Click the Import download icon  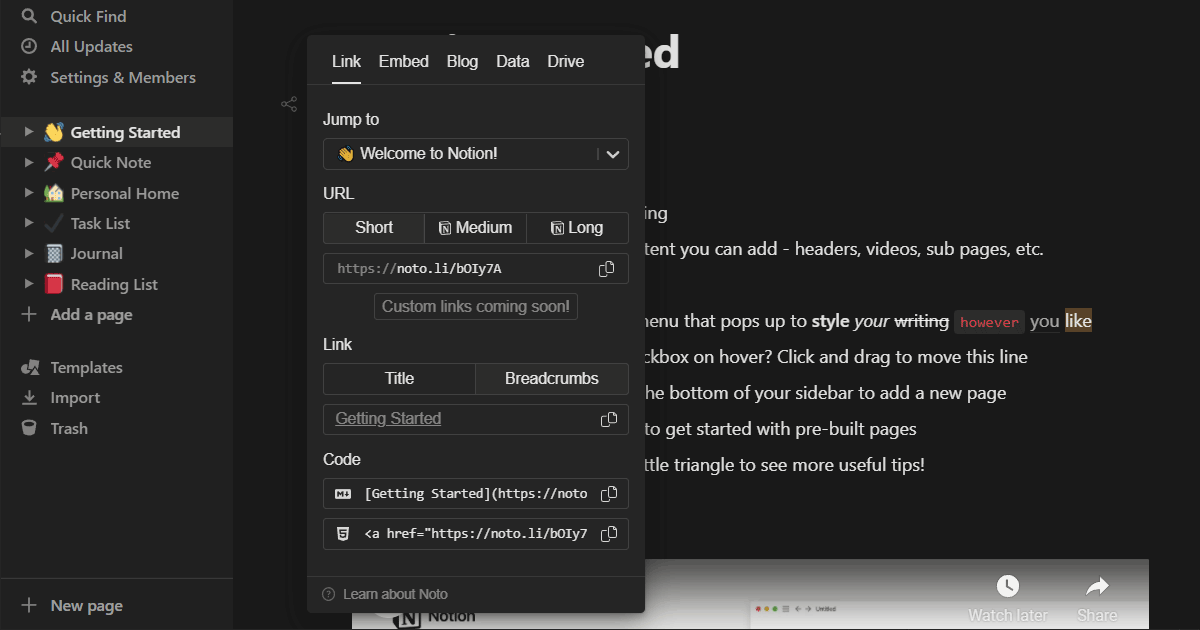(29, 397)
